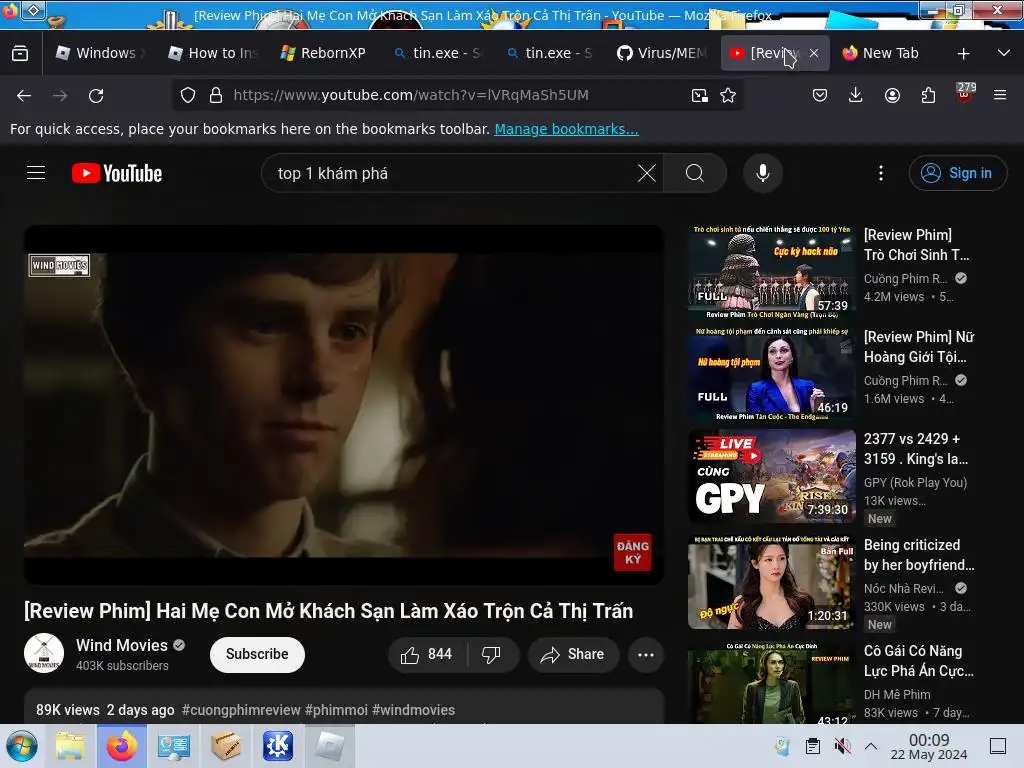Screen dimensions: 1024x768
Task: Open file manager from taskbar
Action: pyautogui.click(x=70, y=746)
